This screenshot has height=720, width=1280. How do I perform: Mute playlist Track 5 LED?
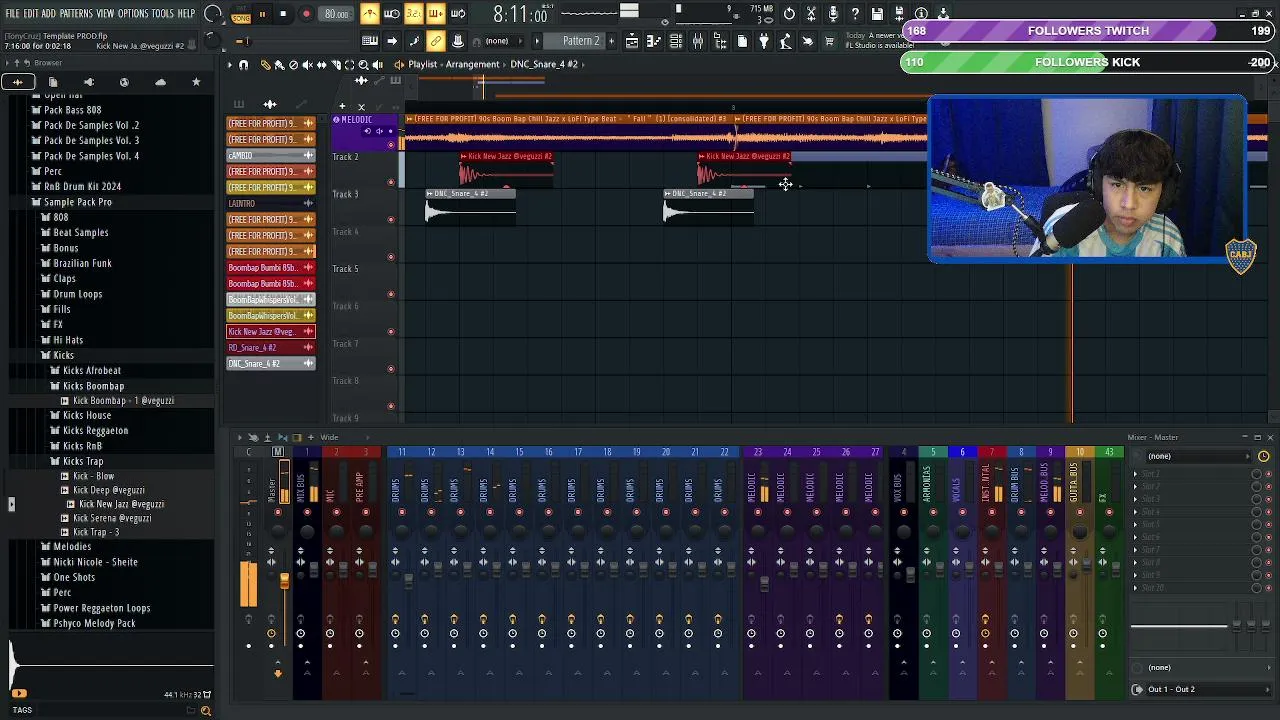click(391, 294)
